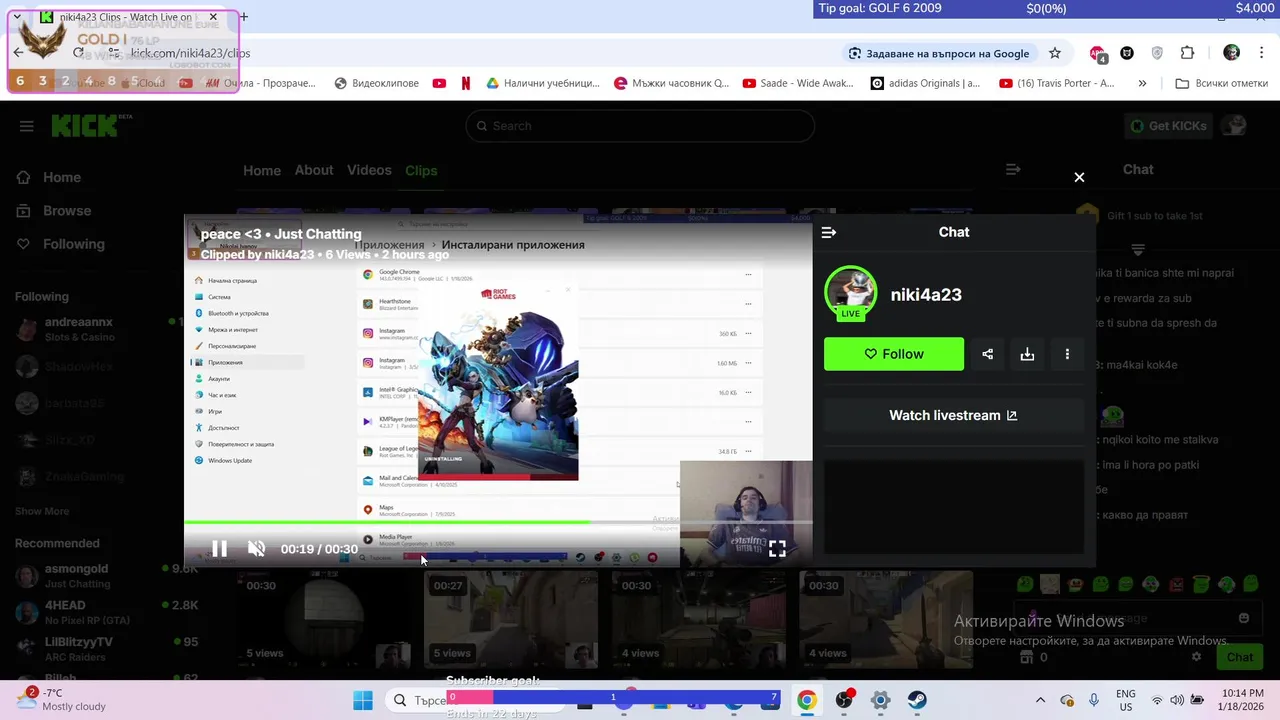This screenshot has height=720, width=1280.
Task: Open chat settings gear icon
Action: [x=1196, y=657]
